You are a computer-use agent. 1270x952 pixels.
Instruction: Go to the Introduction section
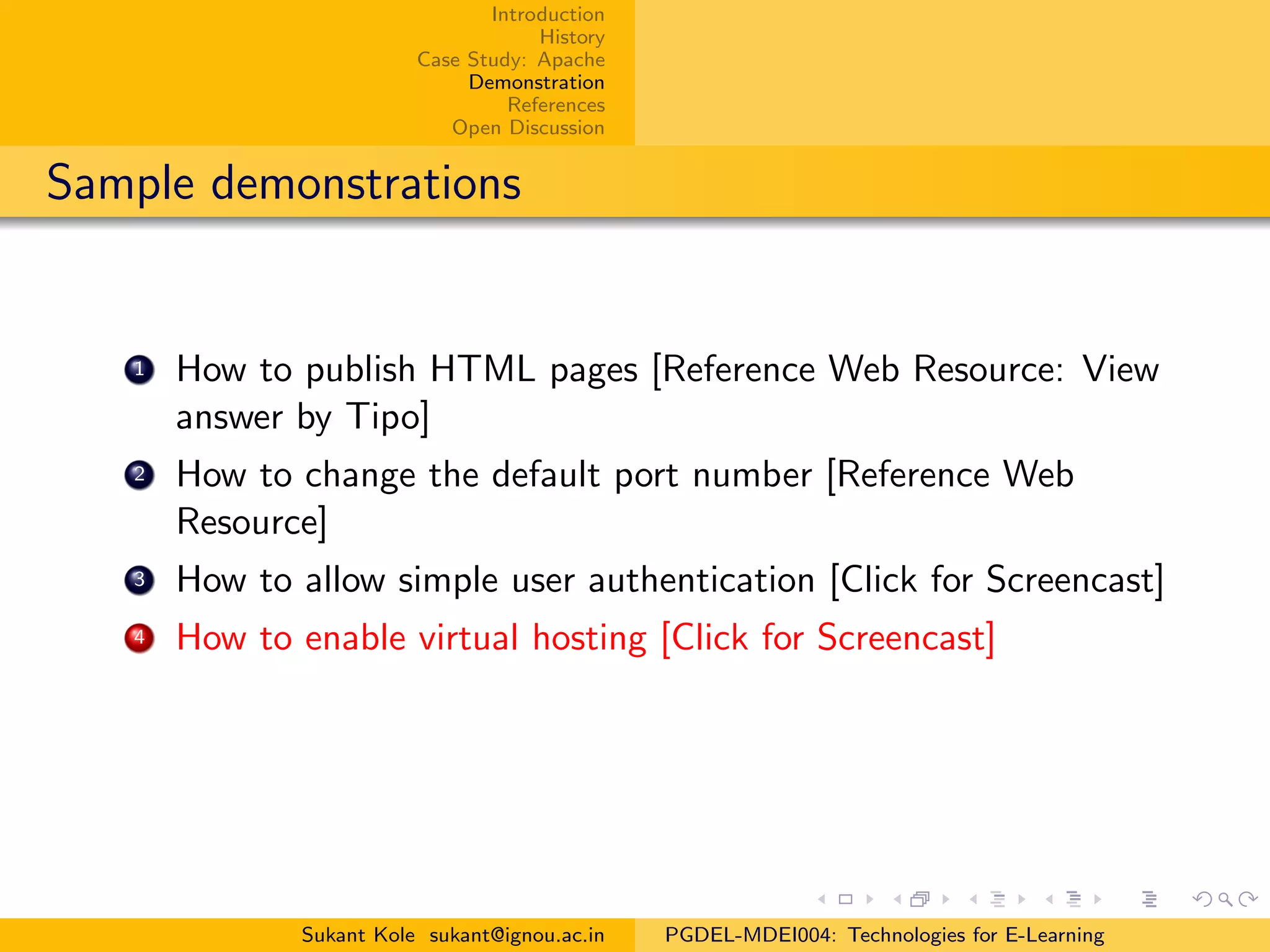click(x=548, y=14)
